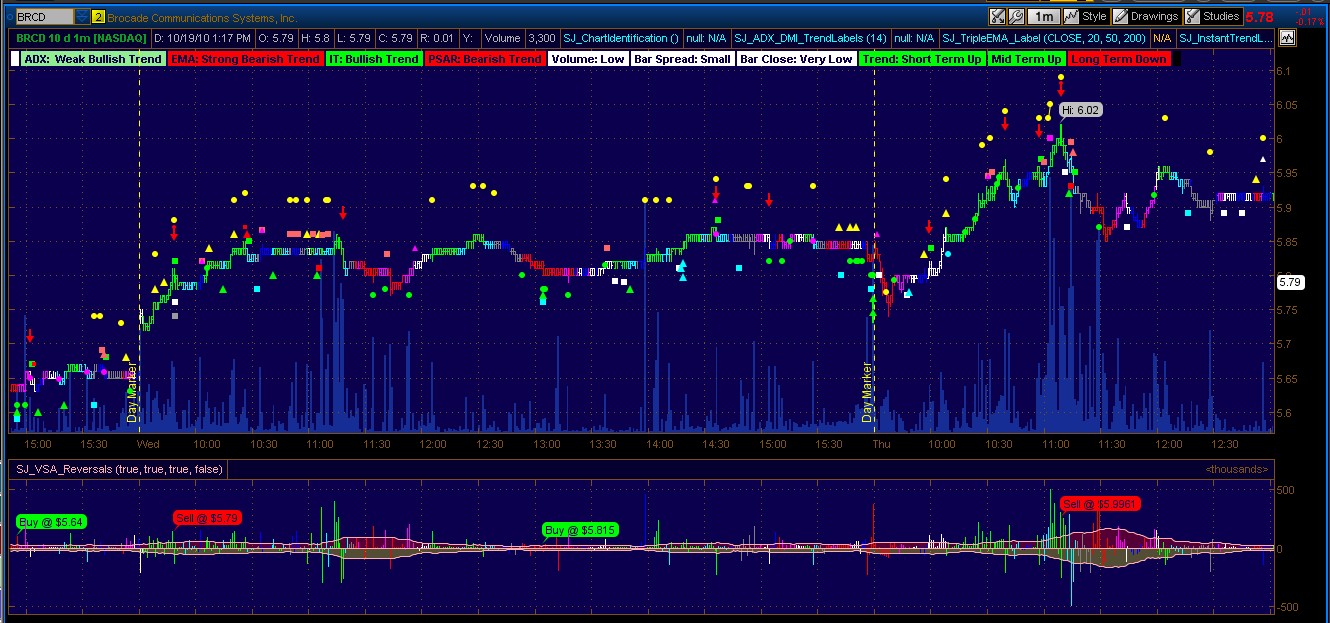1330x623 pixels.
Task: Click the Buy @ $5.815 signal label
Action: click(580, 529)
